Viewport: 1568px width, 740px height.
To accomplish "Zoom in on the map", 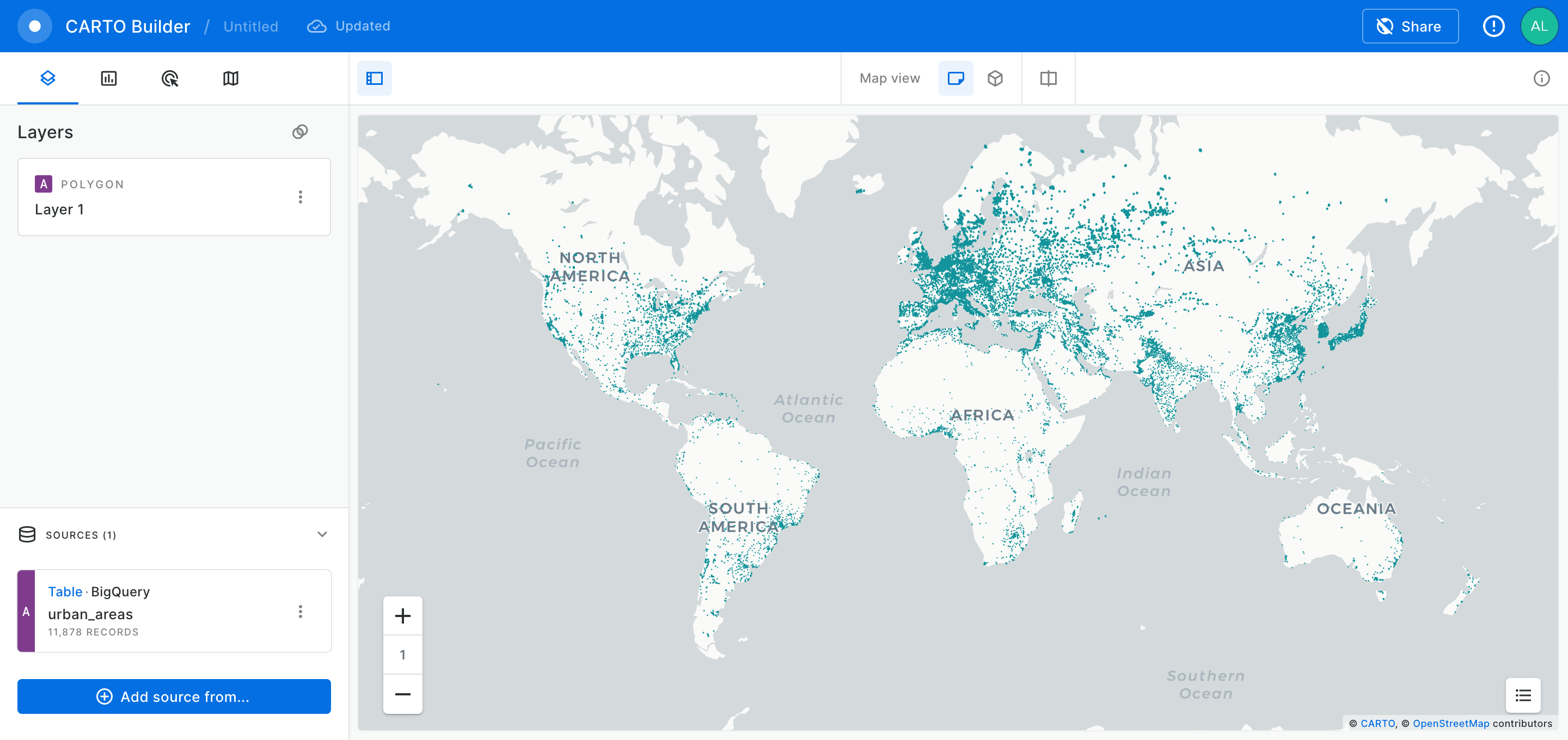I will 402,615.
